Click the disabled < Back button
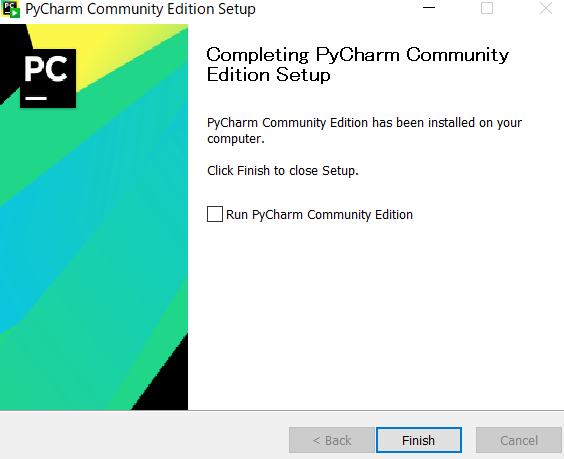The image size is (564, 459). pyautogui.click(x=332, y=440)
